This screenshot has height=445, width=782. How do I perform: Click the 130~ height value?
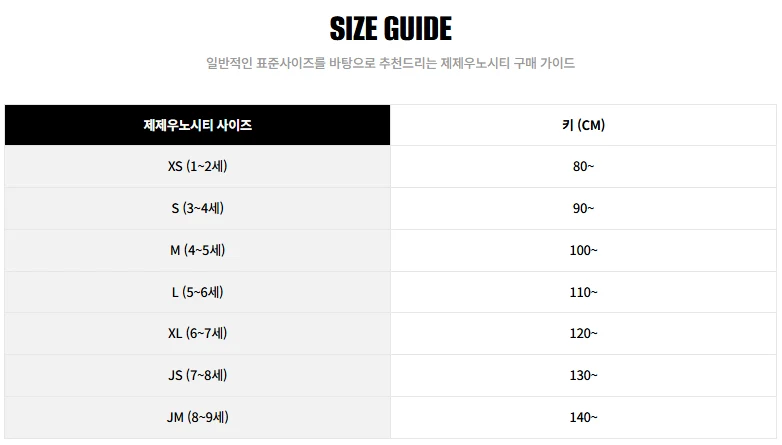coord(583,375)
